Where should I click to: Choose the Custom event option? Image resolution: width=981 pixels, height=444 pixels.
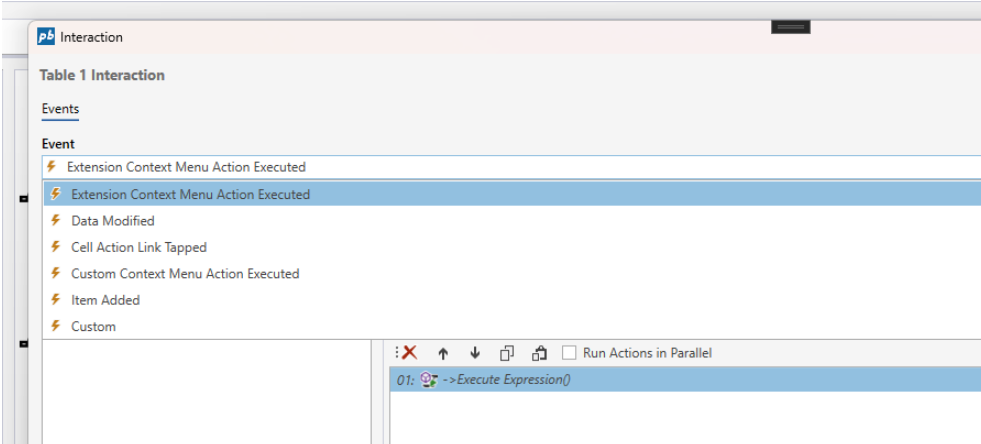[93, 326]
